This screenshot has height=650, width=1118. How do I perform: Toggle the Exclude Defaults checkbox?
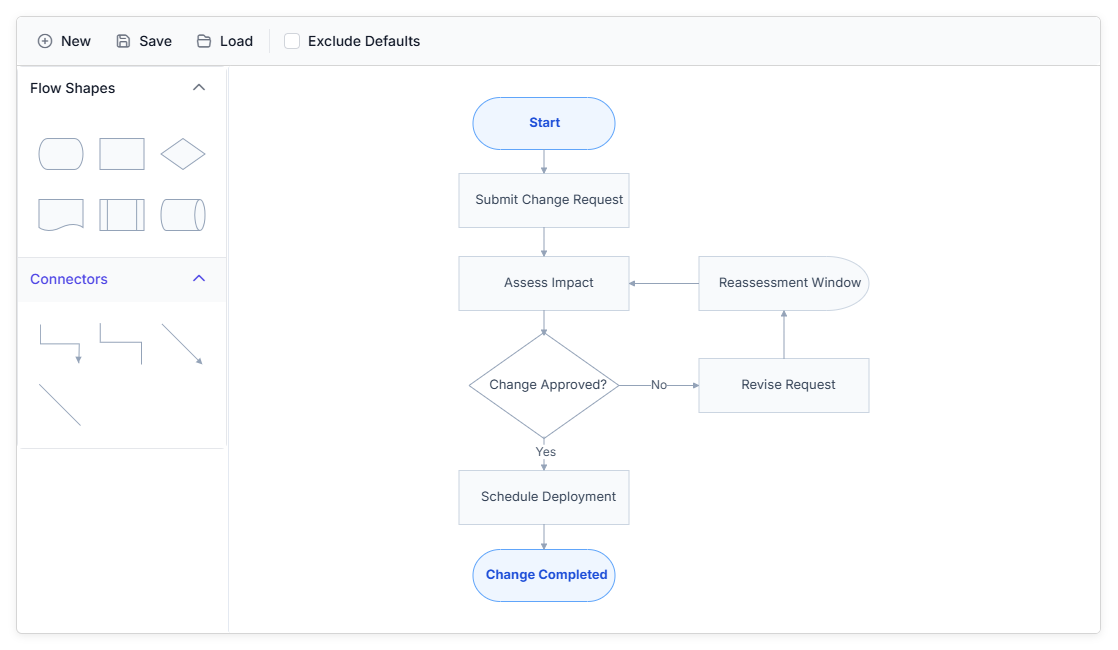coord(292,41)
